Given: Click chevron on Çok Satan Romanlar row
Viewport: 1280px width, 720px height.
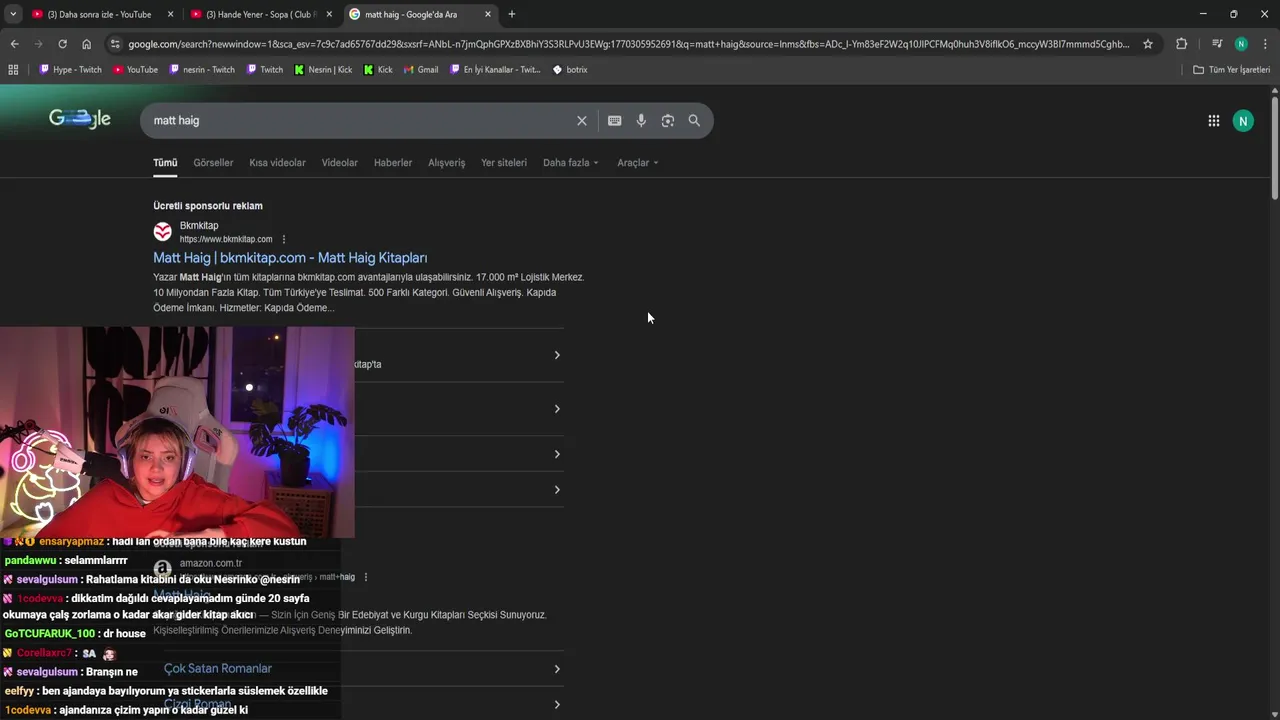Looking at the screenshot, I should (x=557, y=669).
